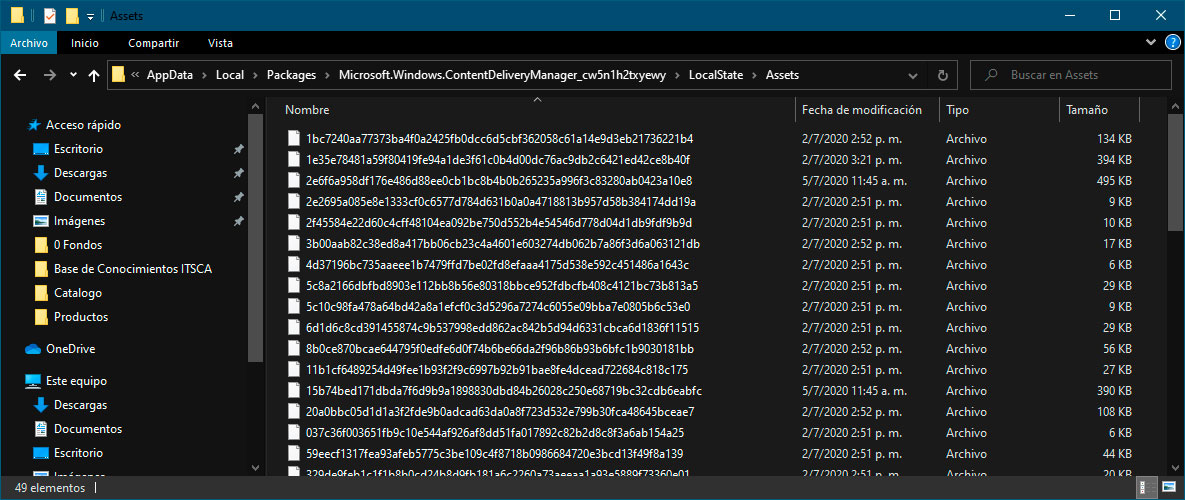The image size is (1185, 500).
Task: Click the Back navigation arrow
Action: [22, 75]
